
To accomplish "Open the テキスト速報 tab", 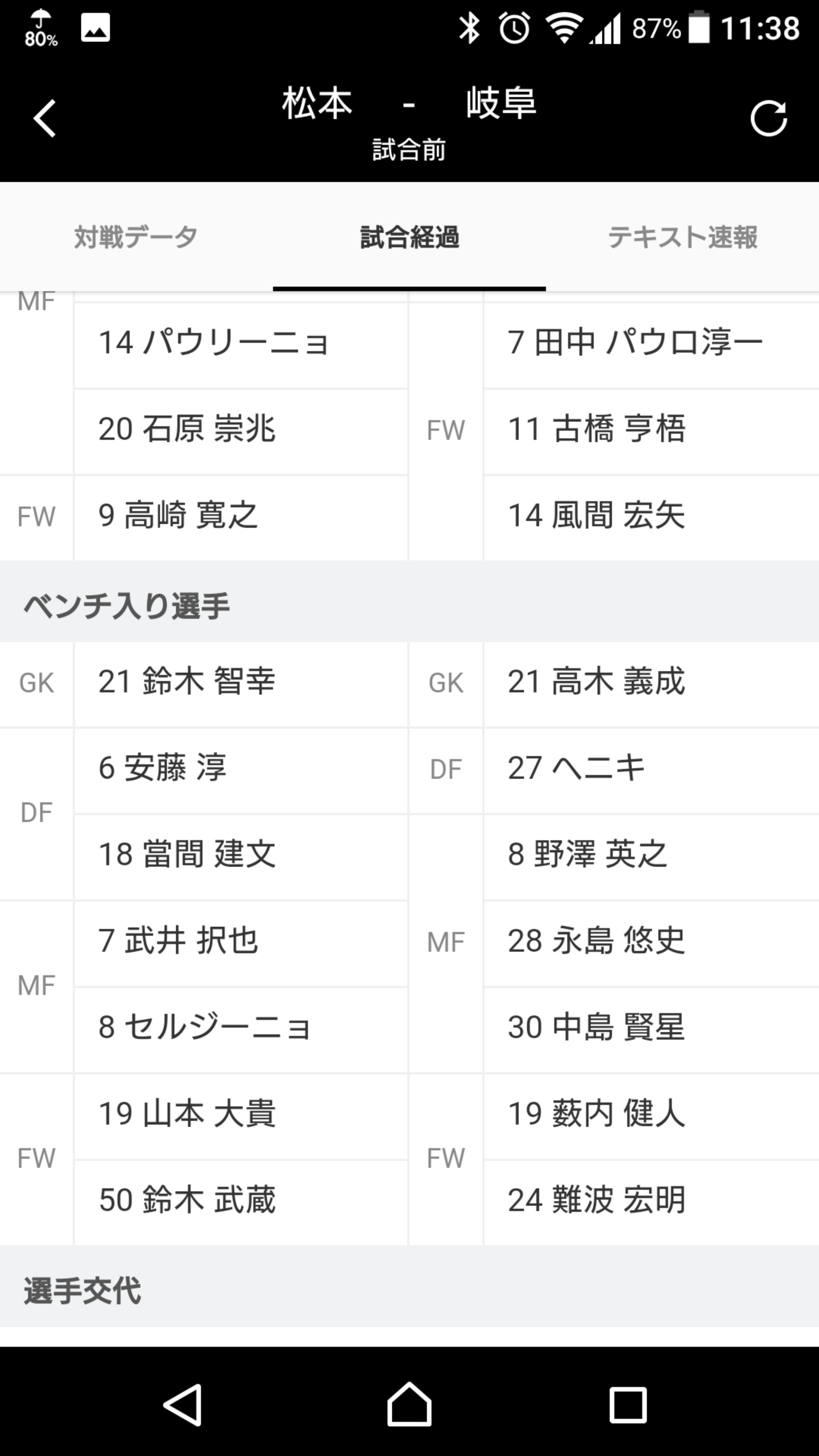I will point(682,237).
